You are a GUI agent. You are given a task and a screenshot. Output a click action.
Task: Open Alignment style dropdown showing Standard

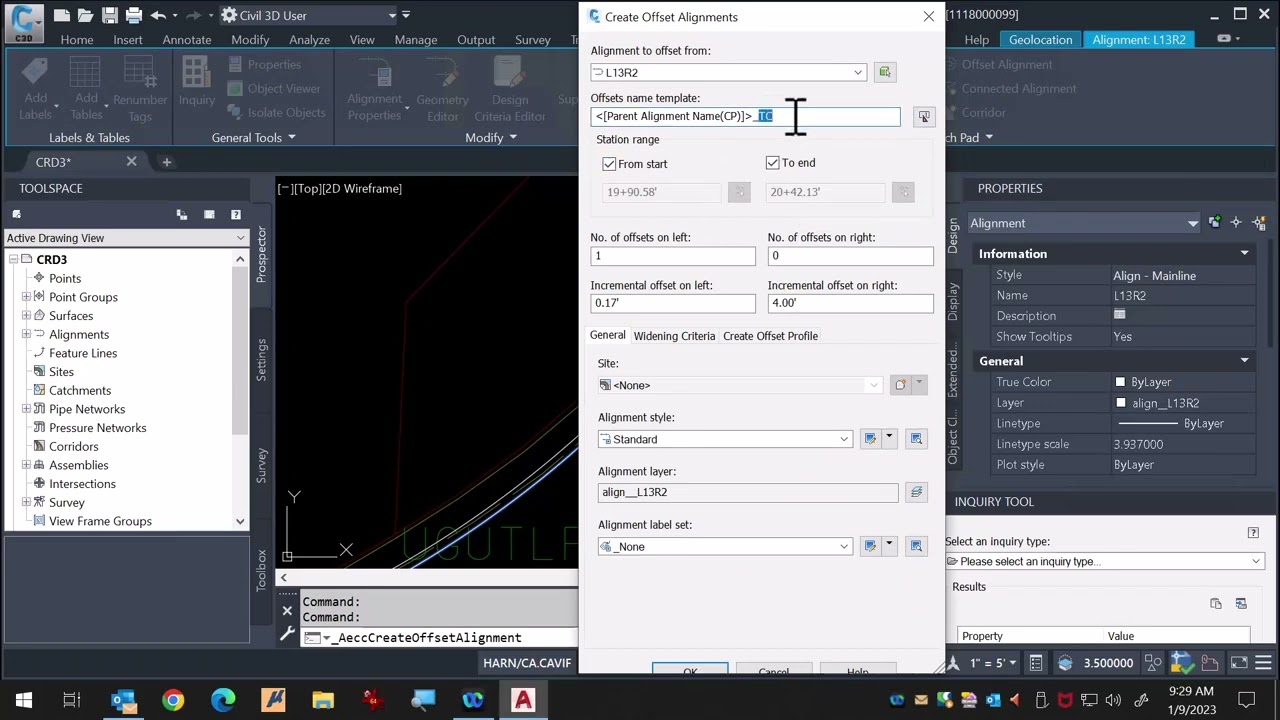(725, 439)
